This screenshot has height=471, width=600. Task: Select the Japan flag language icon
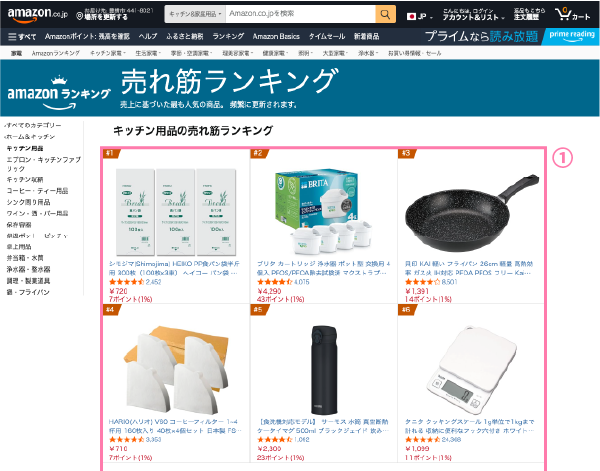point(411,17)
